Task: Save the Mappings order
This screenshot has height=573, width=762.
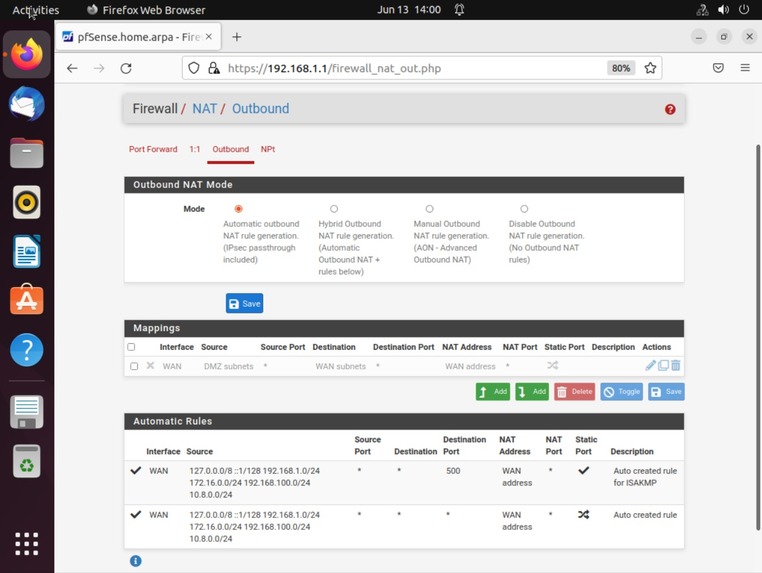Action: pyautogui.click(x=666, y=392)
